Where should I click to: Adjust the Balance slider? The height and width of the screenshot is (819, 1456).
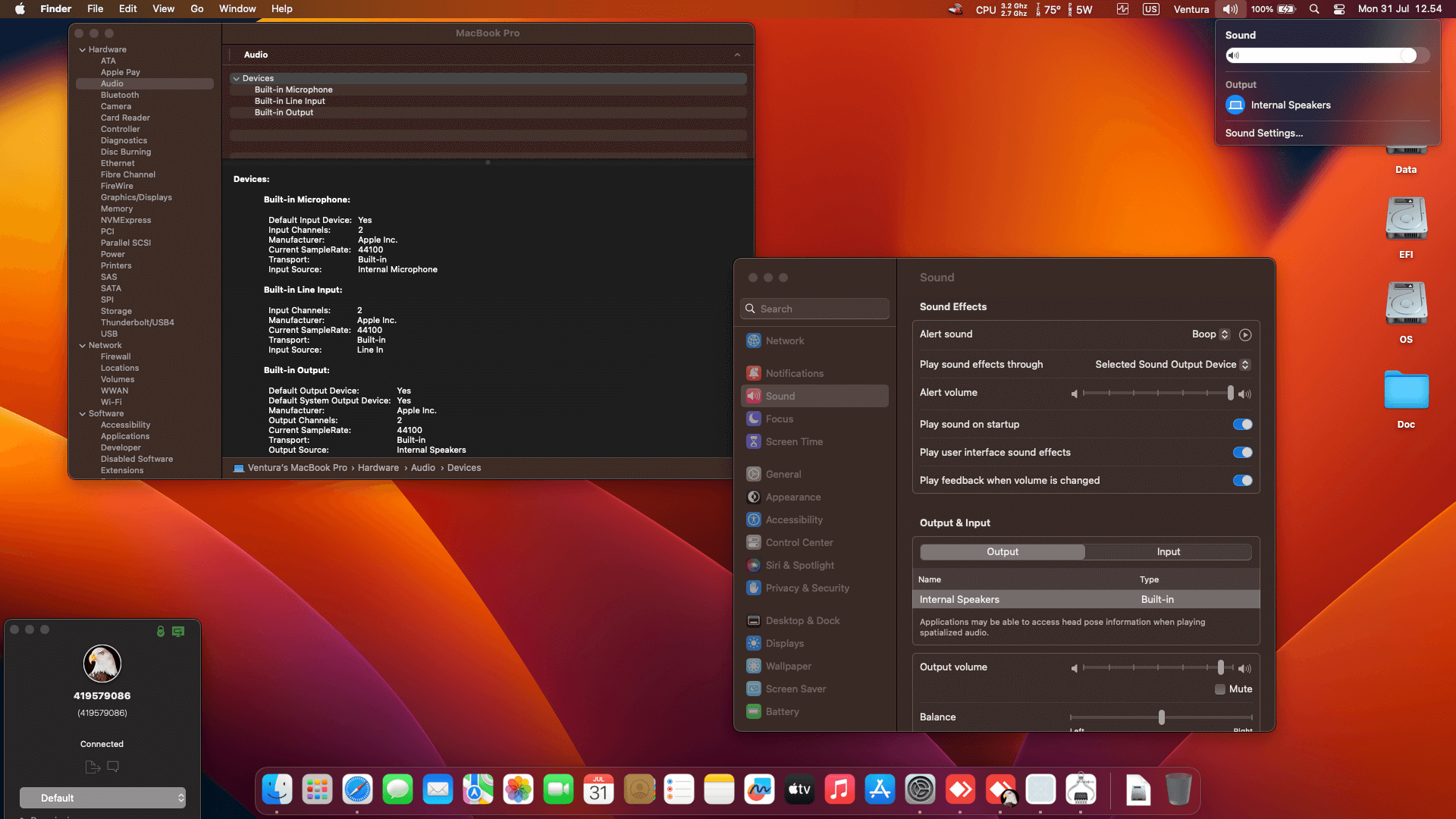[x=1161, y=717]
